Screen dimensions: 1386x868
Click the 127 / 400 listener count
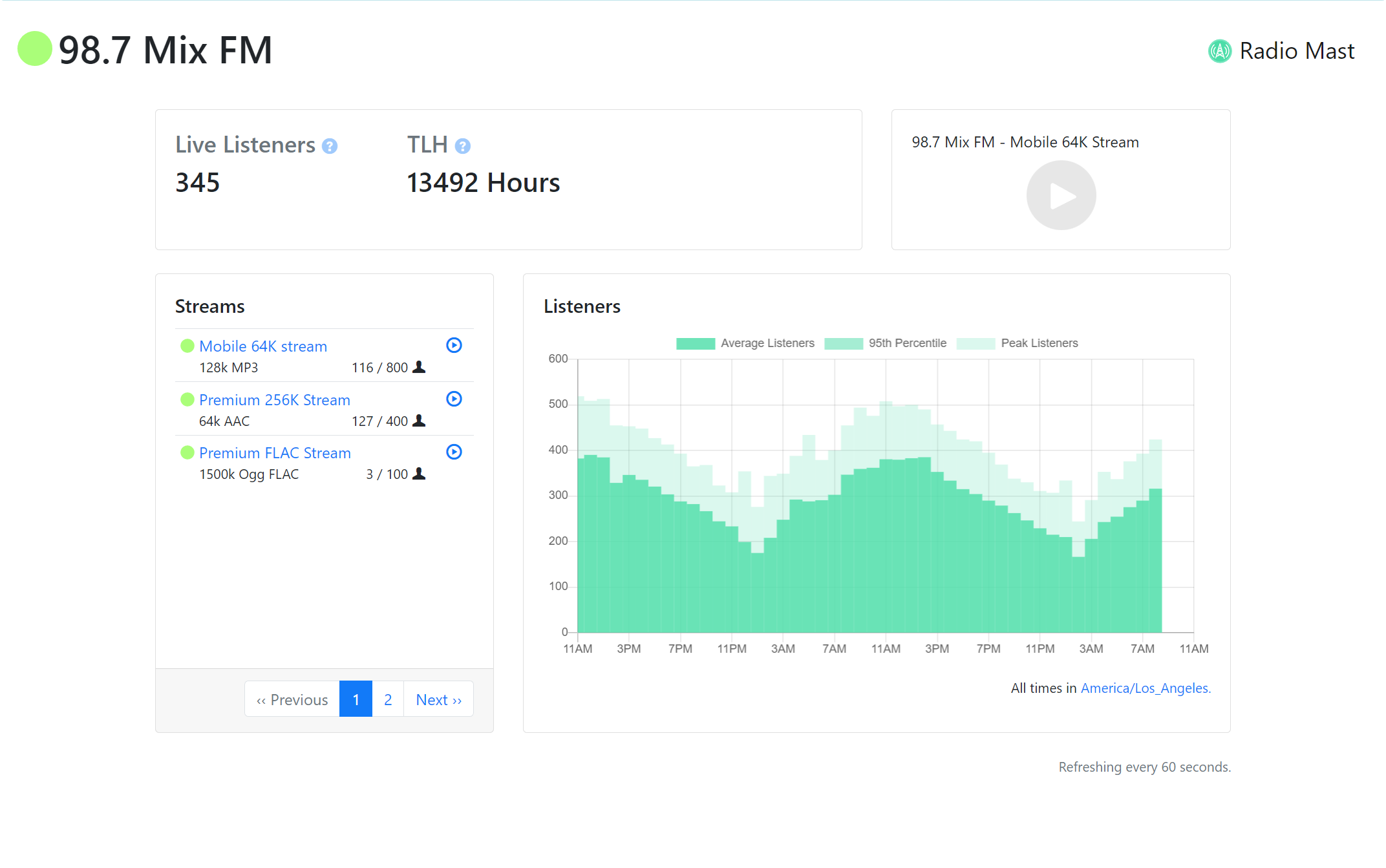(379, 421)
